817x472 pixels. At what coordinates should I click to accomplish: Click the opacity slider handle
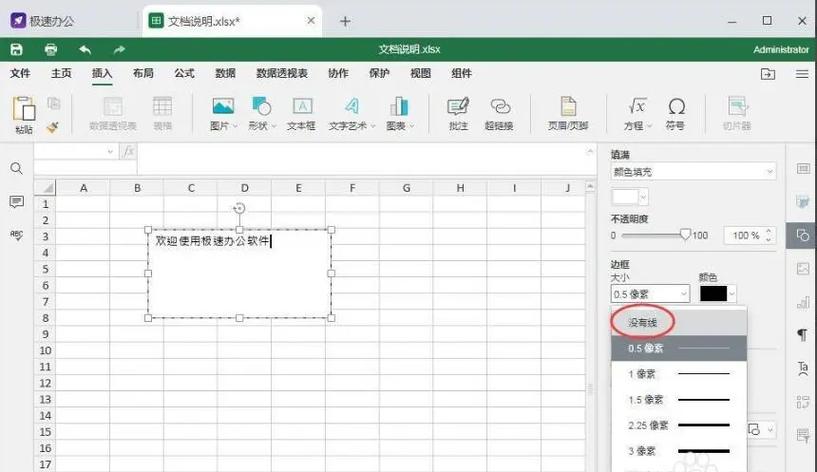point(685,234)
